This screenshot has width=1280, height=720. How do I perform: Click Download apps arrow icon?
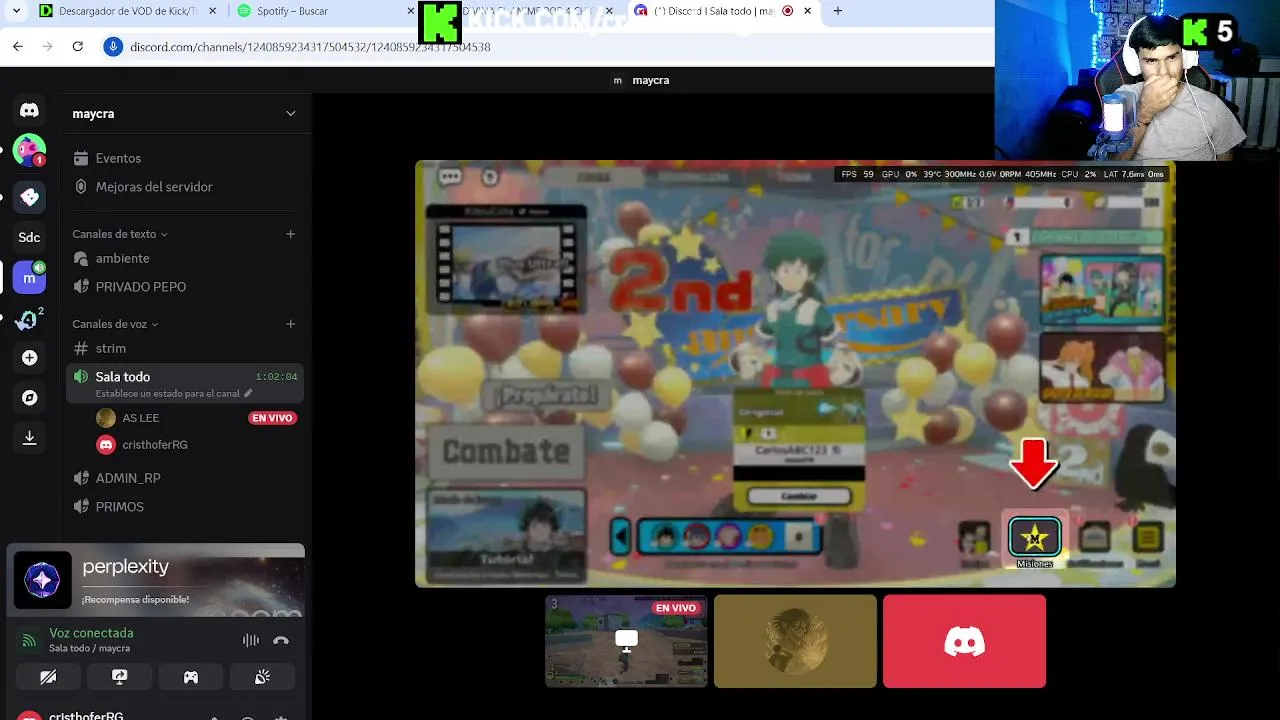click(x=29, y=438)
